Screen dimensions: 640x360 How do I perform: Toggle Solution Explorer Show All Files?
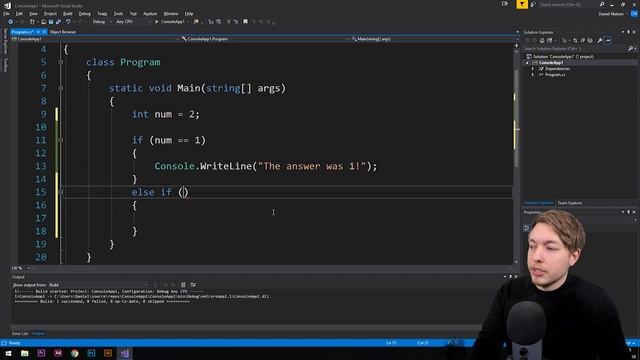(x=590, y=40)
